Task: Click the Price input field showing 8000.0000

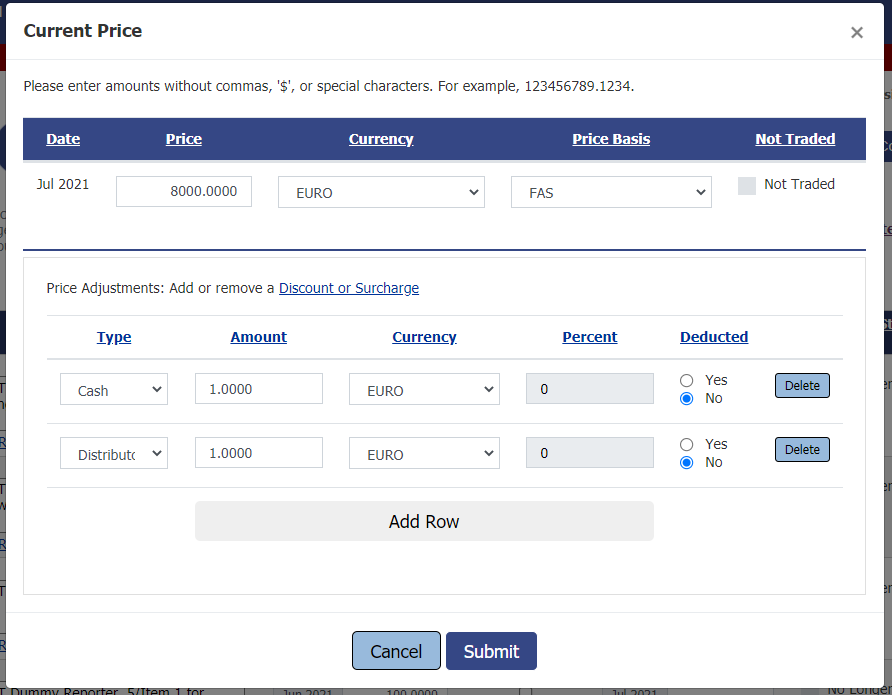Action: click(x=184, y=191)
